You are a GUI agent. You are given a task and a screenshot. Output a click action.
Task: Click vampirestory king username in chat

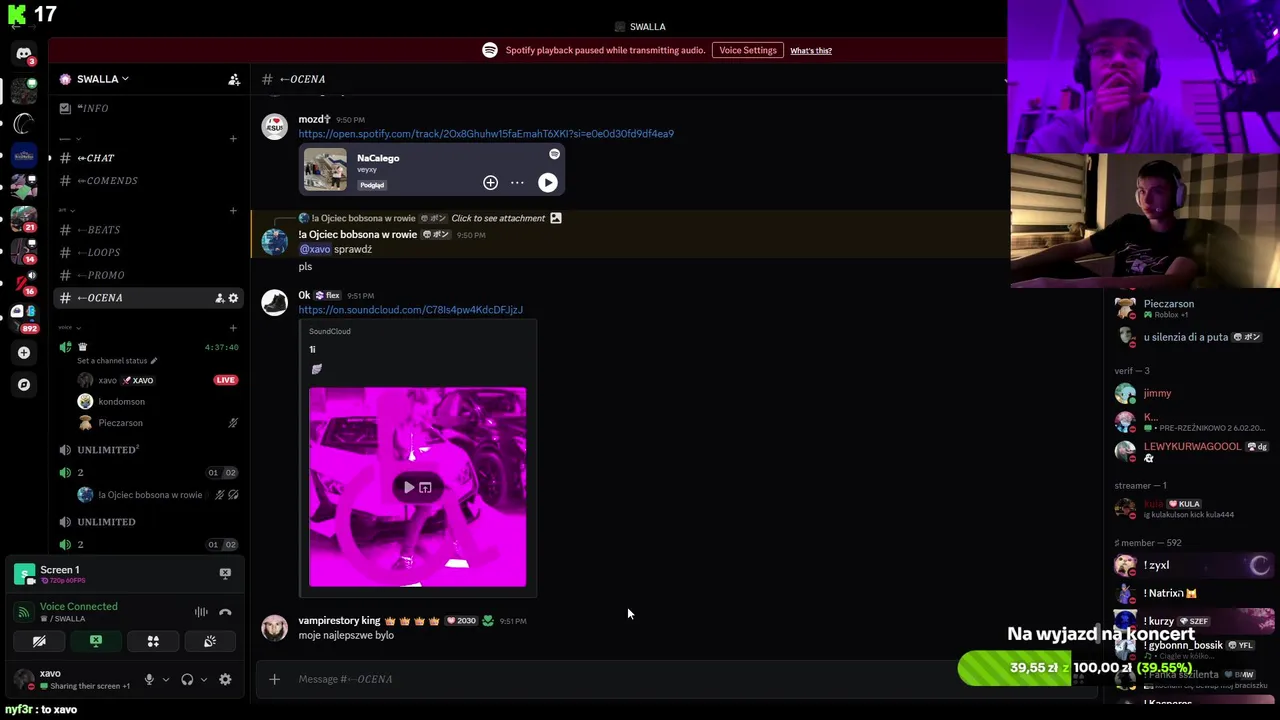[x=339, y=621]
